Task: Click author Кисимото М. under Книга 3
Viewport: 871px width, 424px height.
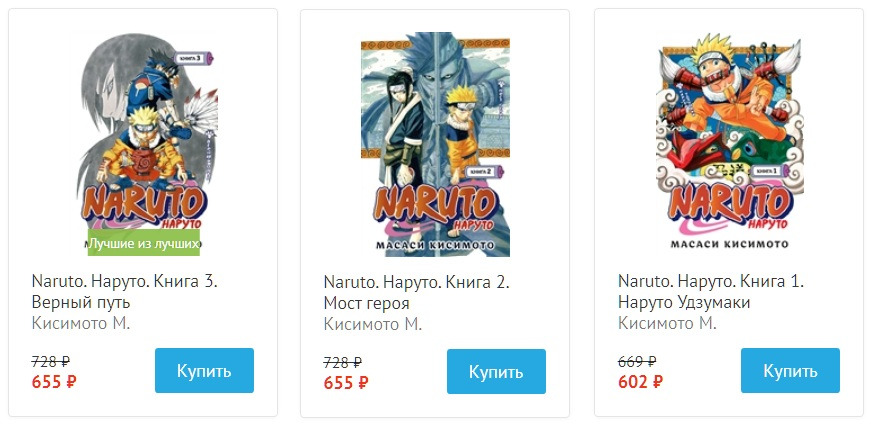Action: [x=81, y=324]
